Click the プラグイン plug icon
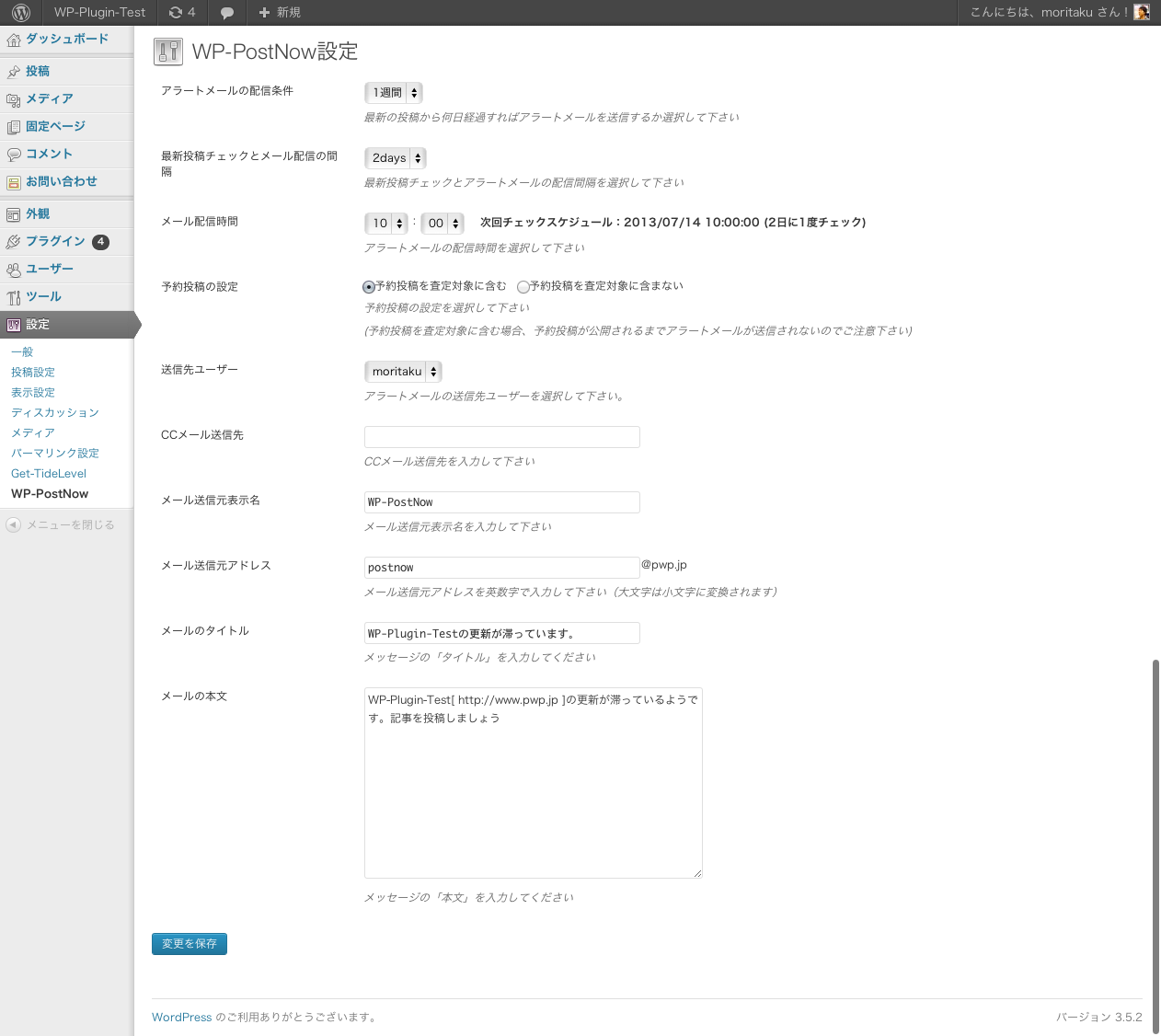Screen dimensions: 1161x1036 (14, 242)
